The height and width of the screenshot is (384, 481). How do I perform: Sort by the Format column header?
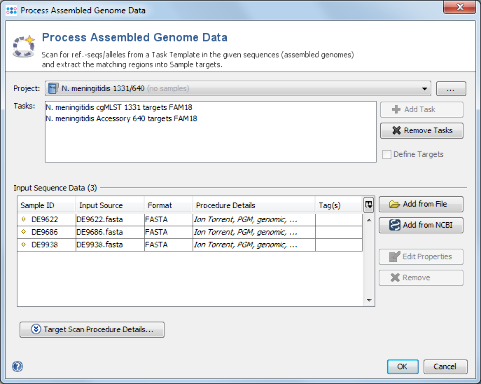pos(168,205)
